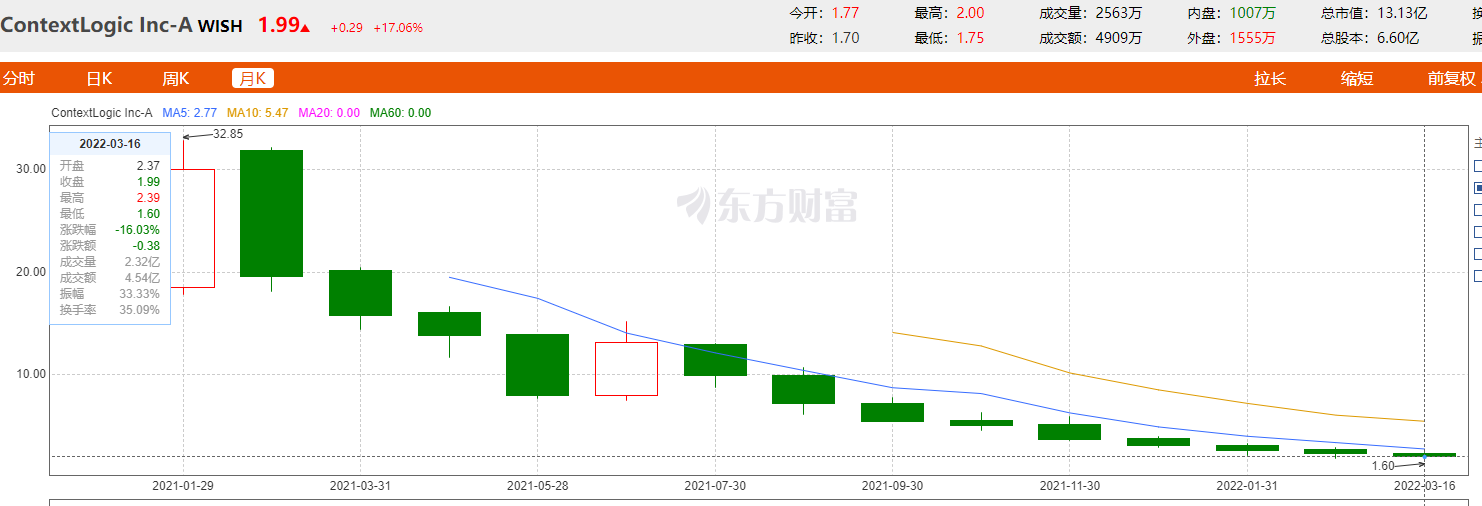Click the tooltip 收盘 value 1.99
Image resolution: width=1482 pixels, height=506 pixels.
[148, 182]
